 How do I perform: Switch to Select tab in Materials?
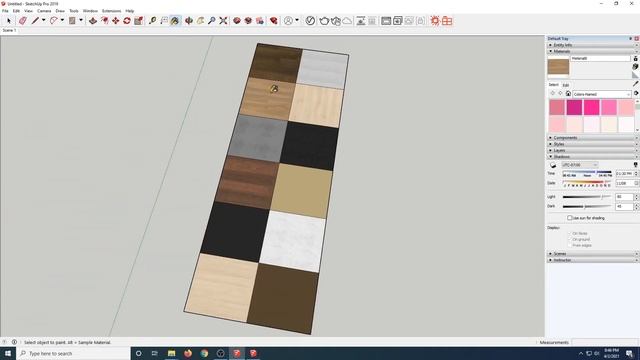click(x=553, y=85)
